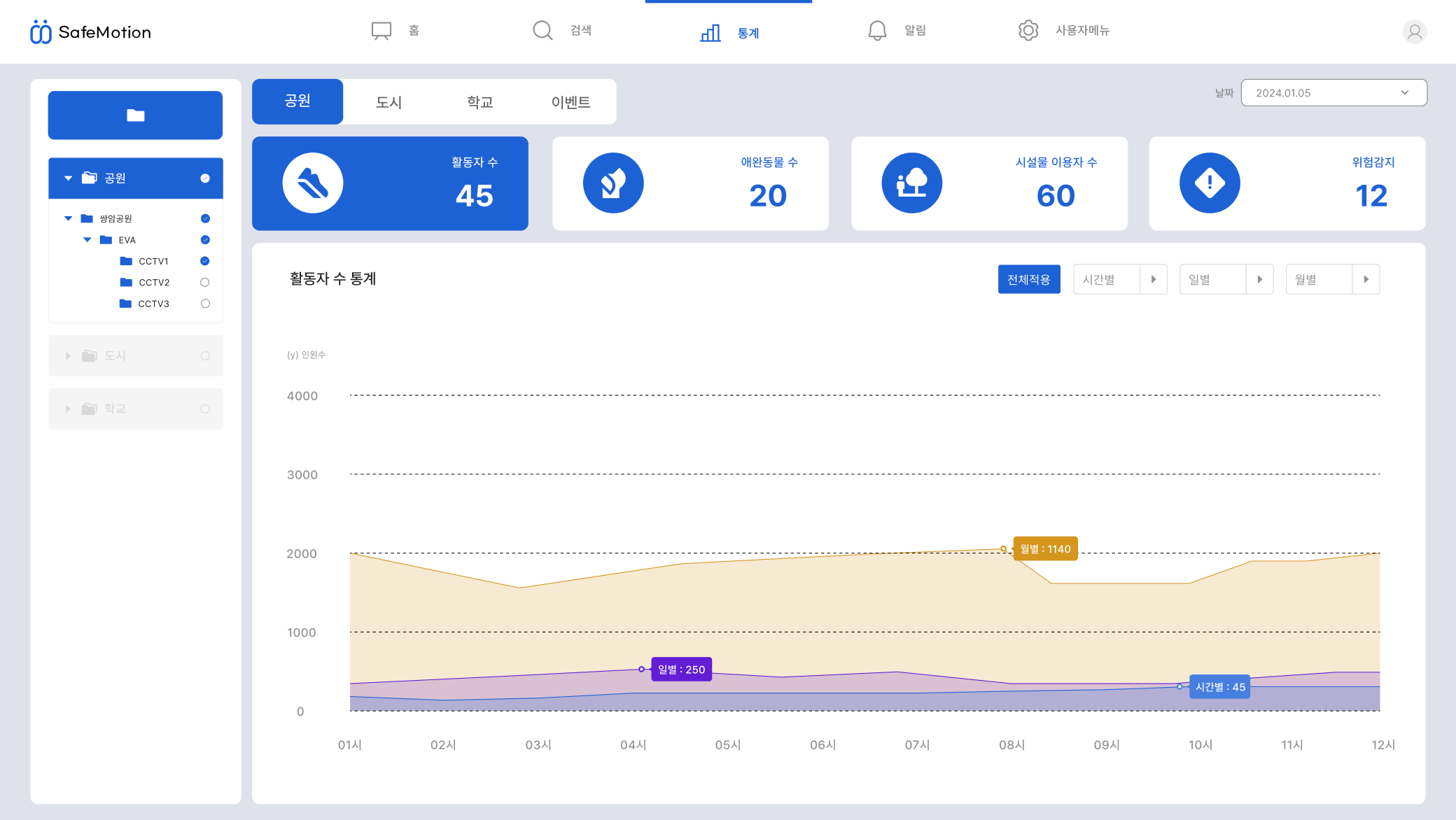Collapse the EVA tree arrow

tap(87, 240)
